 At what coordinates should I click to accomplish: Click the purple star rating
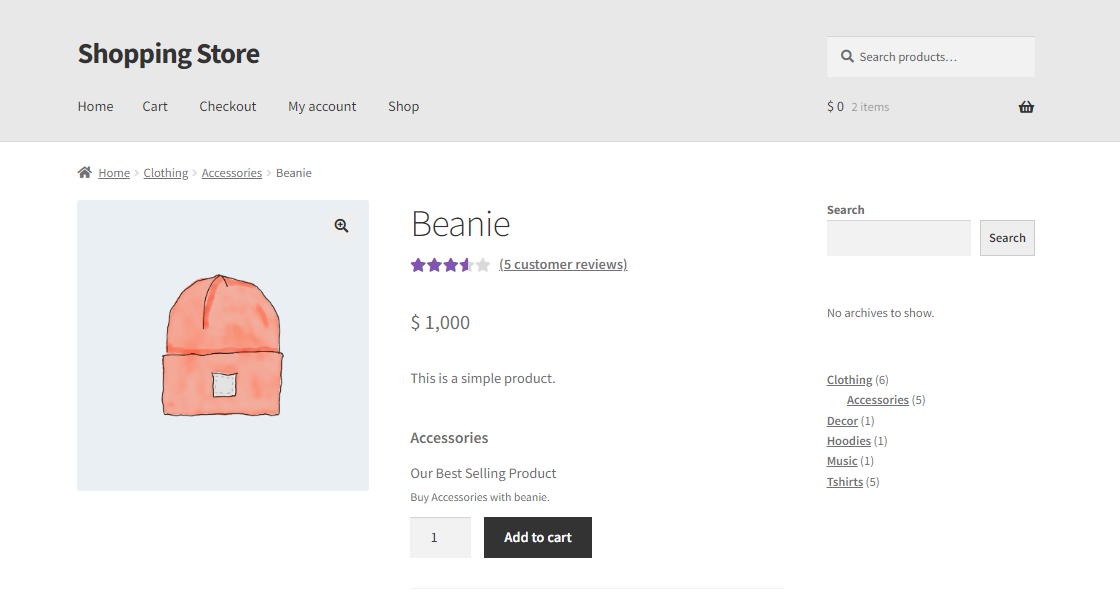(x=450, y=265)
